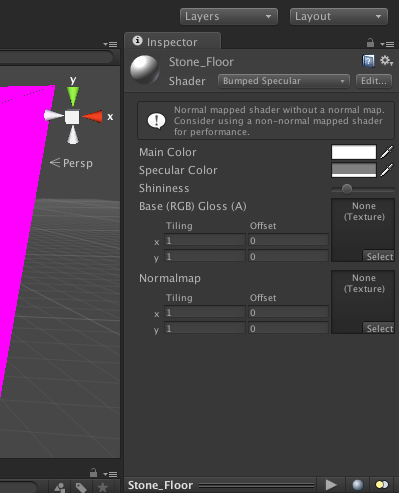Click the Main Color white swatch
The height and width of the screenshot is (493, 399).
point(354,152)
